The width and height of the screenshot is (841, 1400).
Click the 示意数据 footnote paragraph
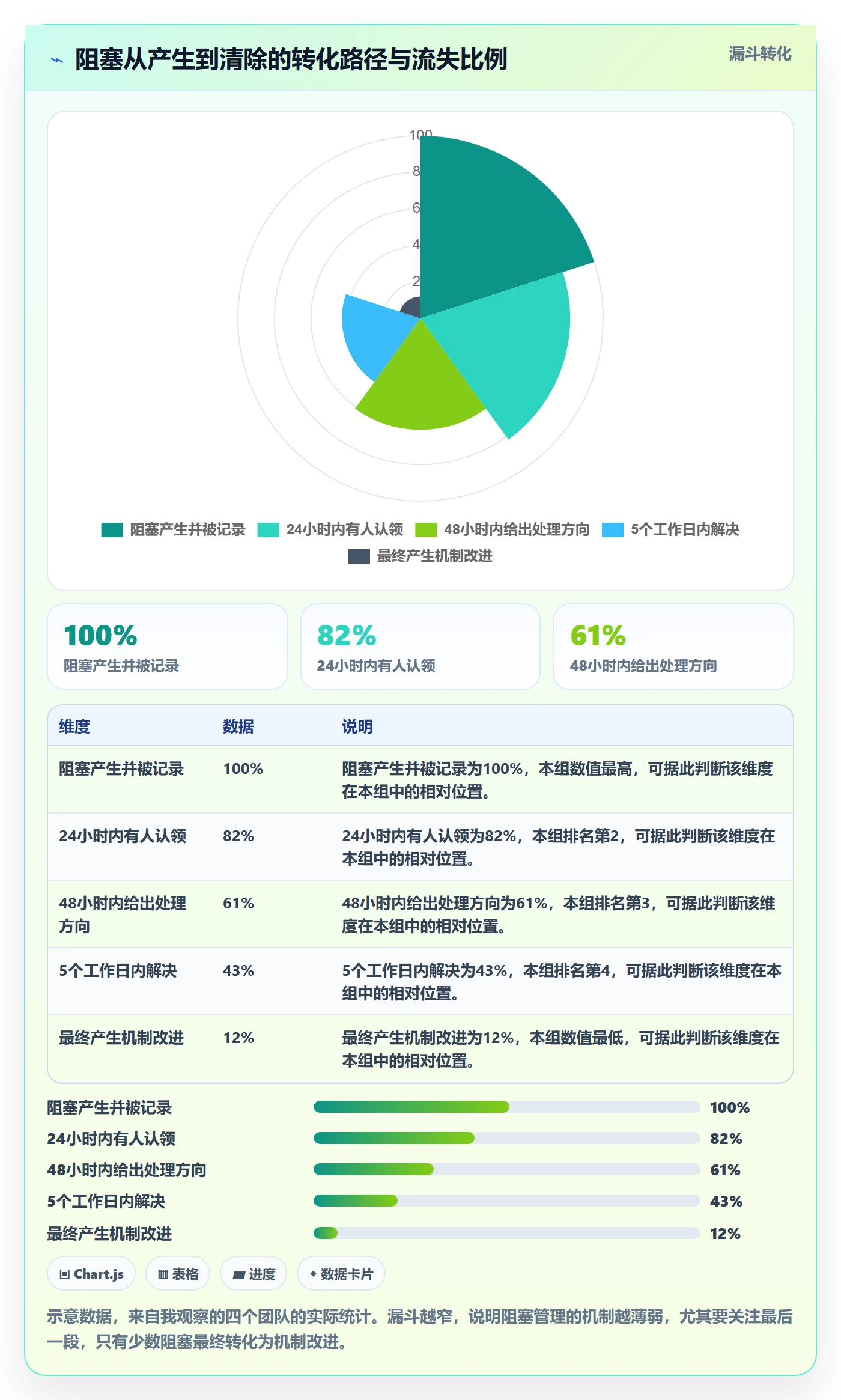tap(420, 1329)
